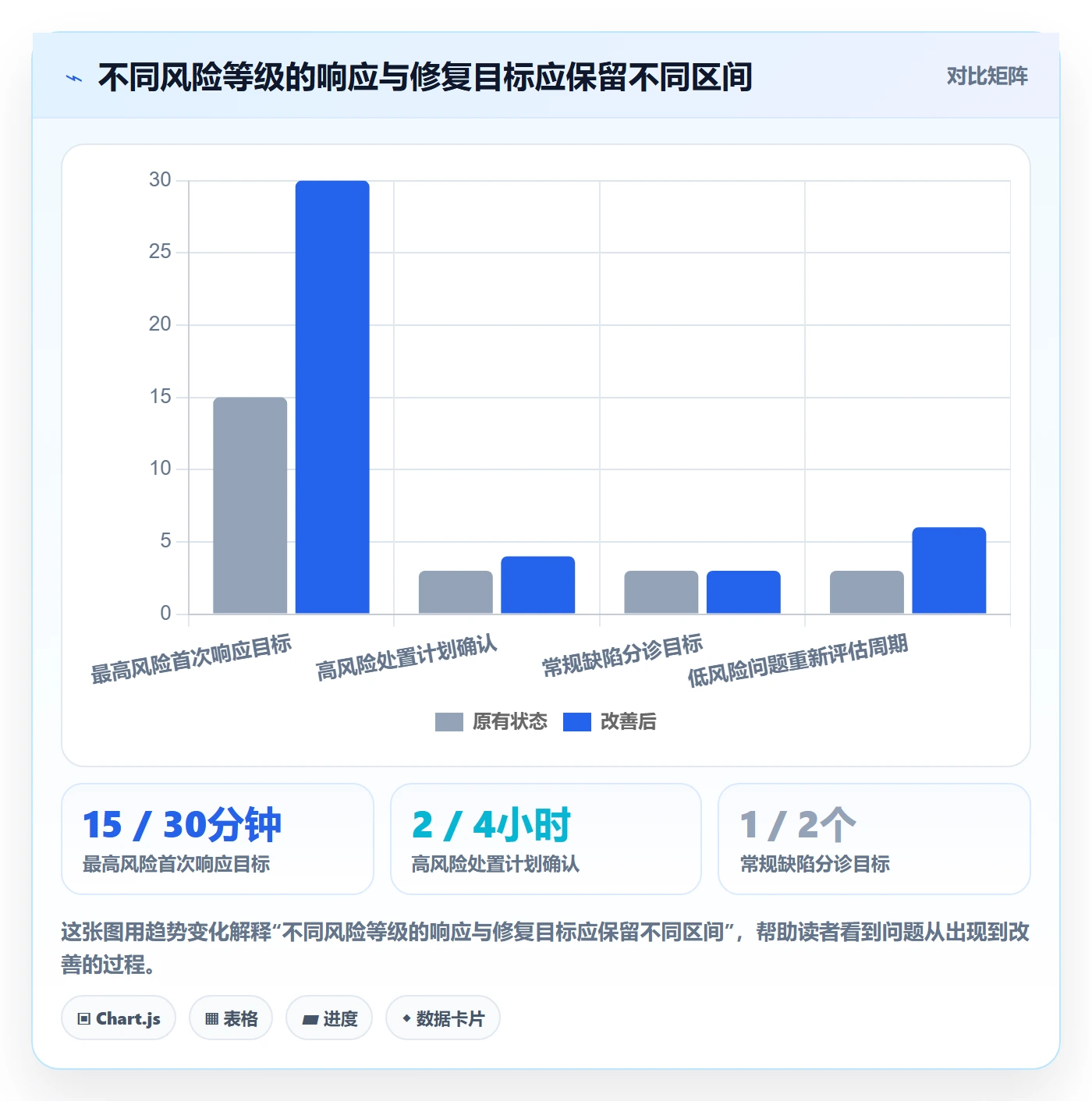Click the 最高风险首次响应目标 x-axis label

point(191,659)
